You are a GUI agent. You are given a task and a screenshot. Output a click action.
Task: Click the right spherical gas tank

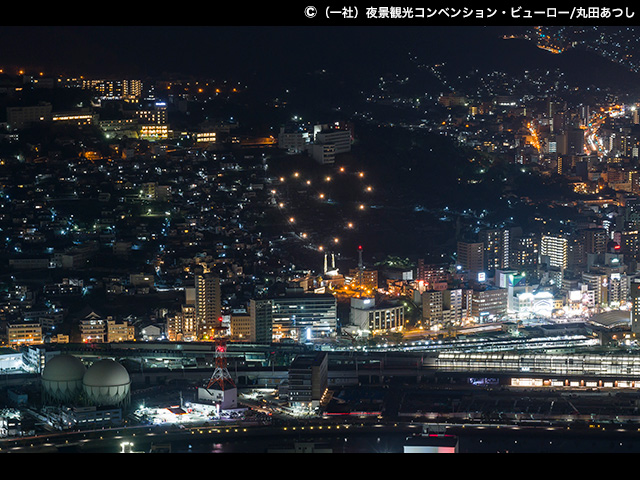click(x=106, y=382)
